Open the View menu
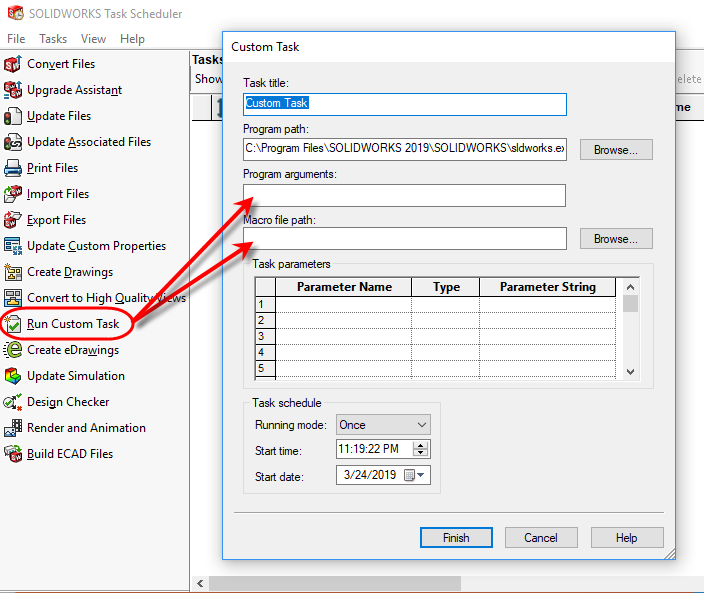704x593 pixels. coord(93,39)
